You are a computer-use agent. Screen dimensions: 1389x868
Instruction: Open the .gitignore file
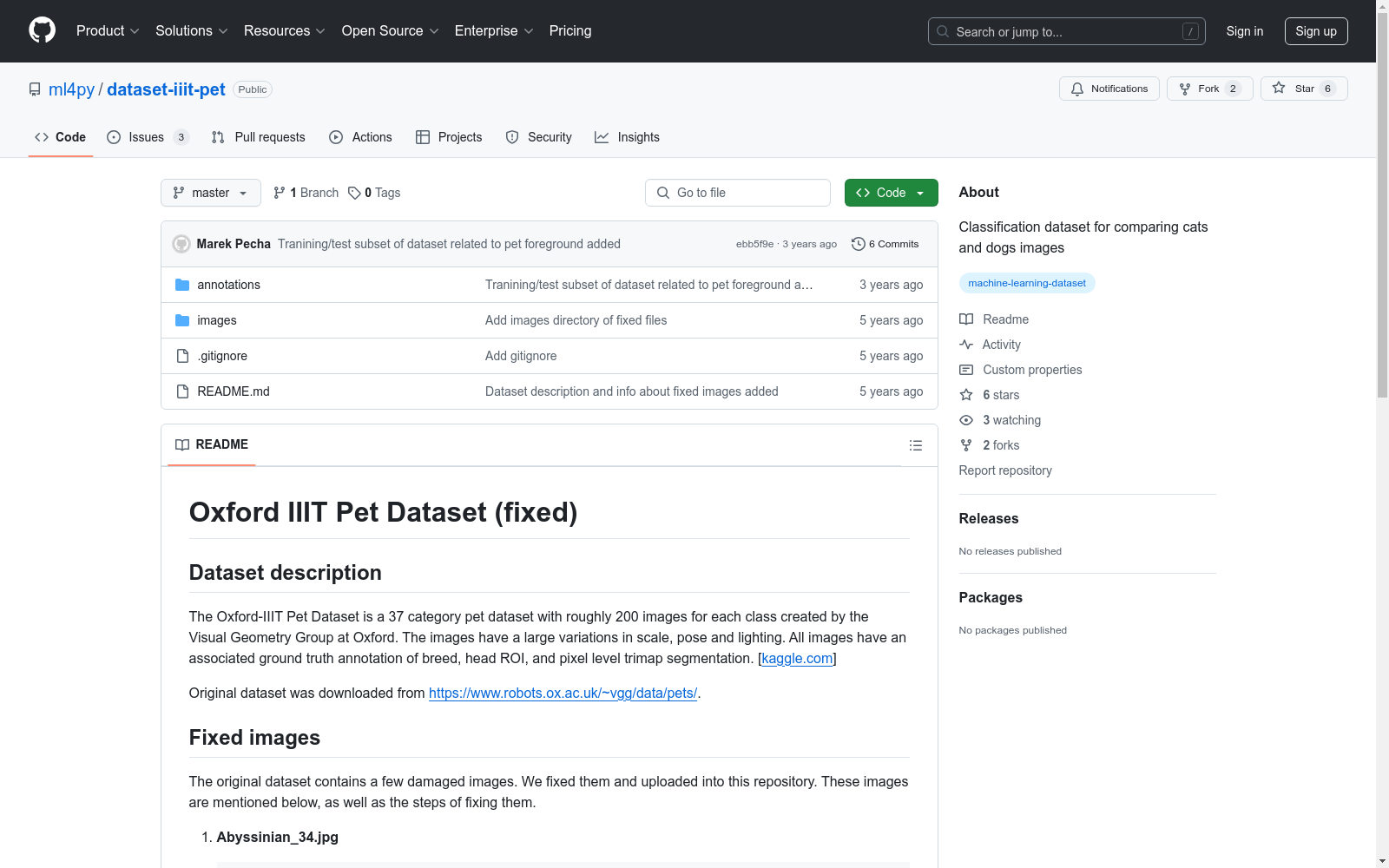pyautogui.click(x=222, y=356)
